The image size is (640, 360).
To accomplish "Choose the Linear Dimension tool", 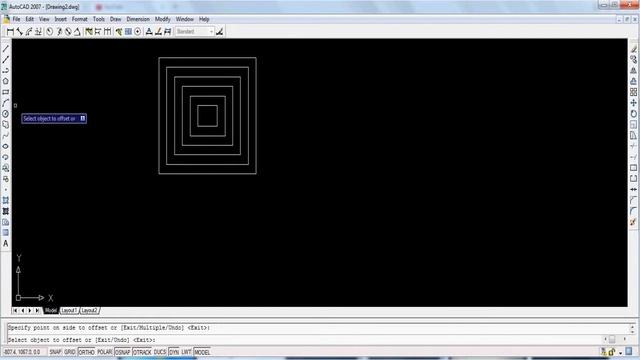I will (x=10, y=31).
